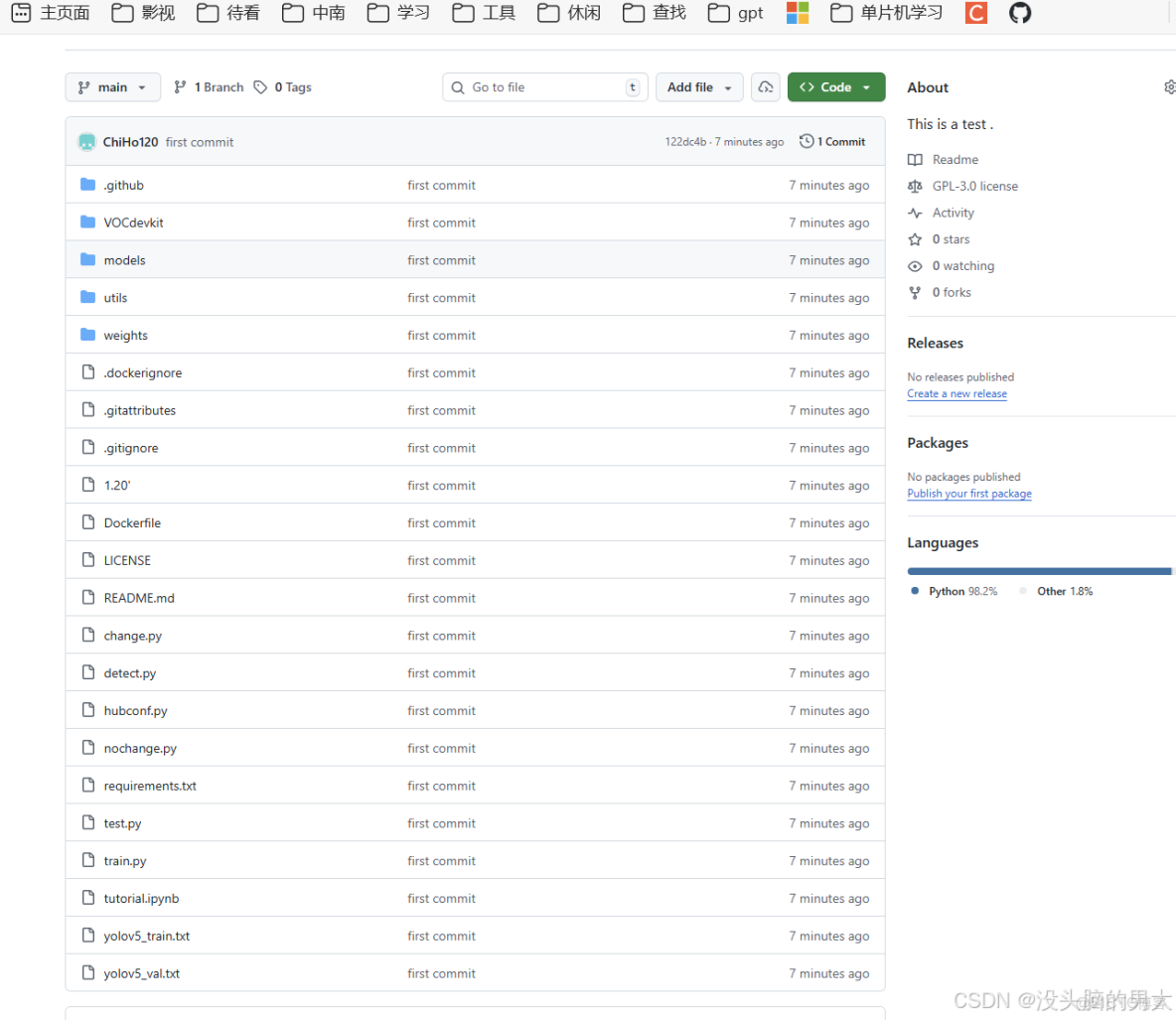Click inside the Go to file search field
This screenshot has height=1020, width=1176.
coord(544,87)
